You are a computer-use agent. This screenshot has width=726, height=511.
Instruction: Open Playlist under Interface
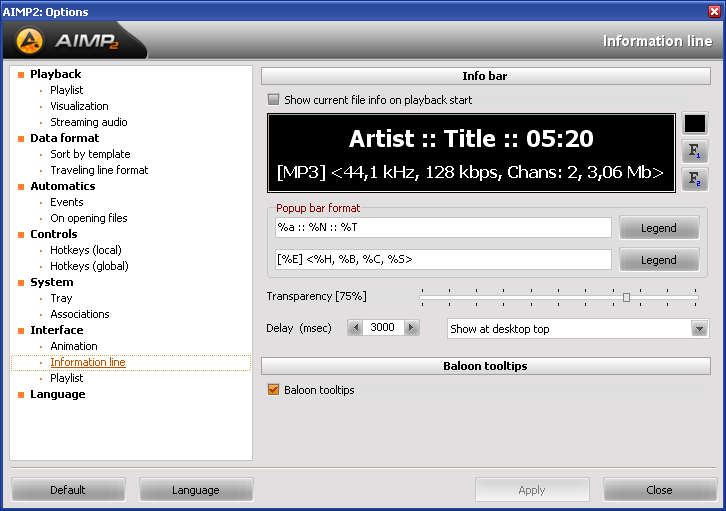[x=67, y=378]
